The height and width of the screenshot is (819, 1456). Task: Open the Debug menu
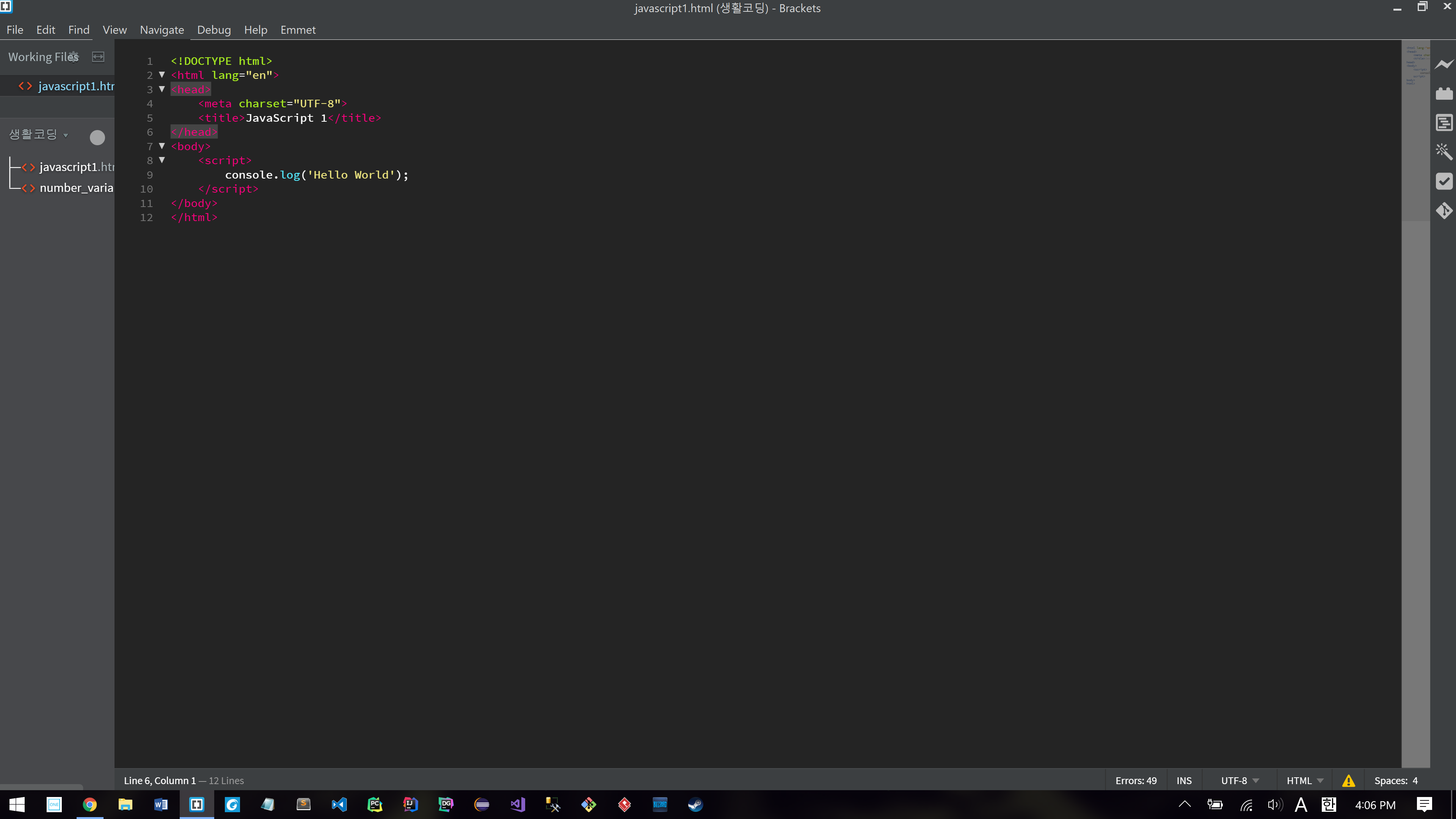point(213,30)
